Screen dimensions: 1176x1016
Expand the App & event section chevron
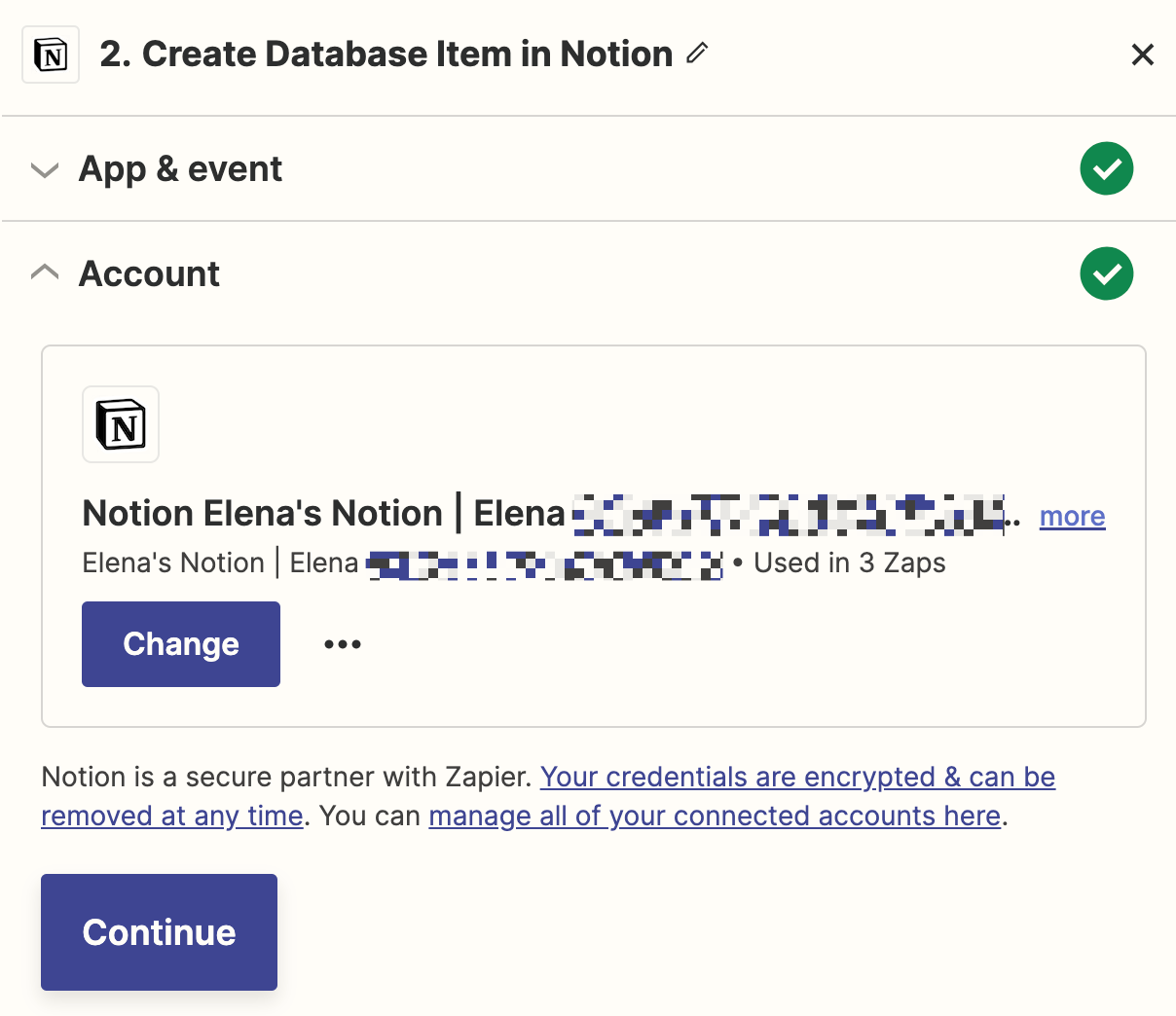[45, 170]
